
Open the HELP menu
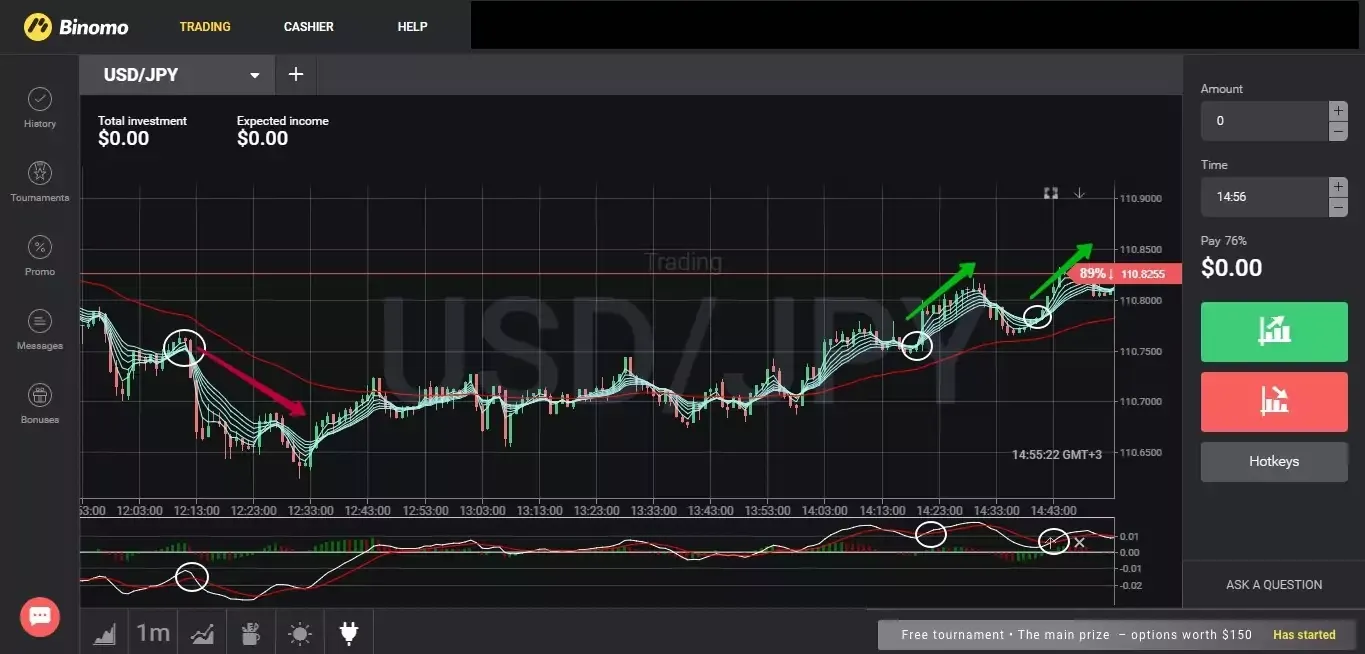(x=413, y=27)
